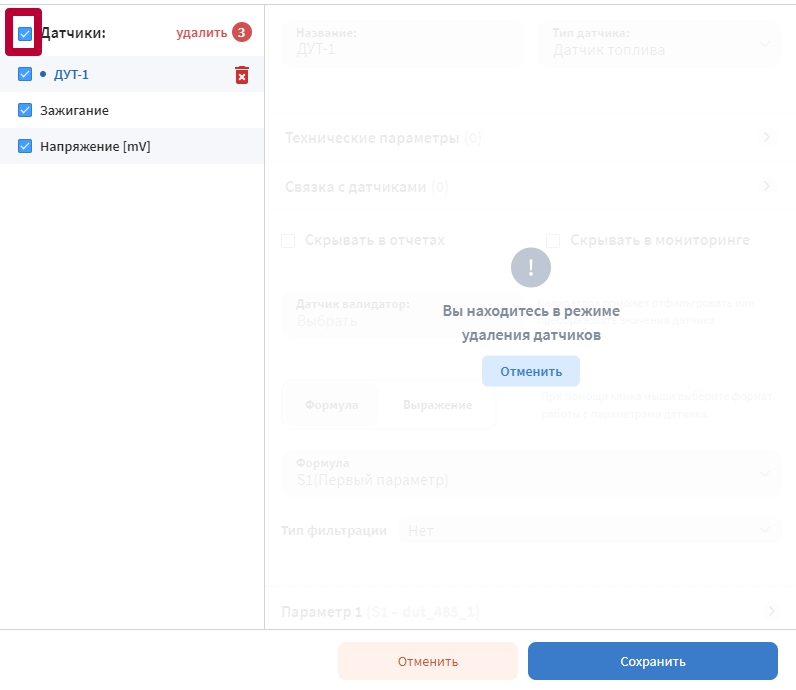Click the exclamation mark notice icon

tap(530, 268)
